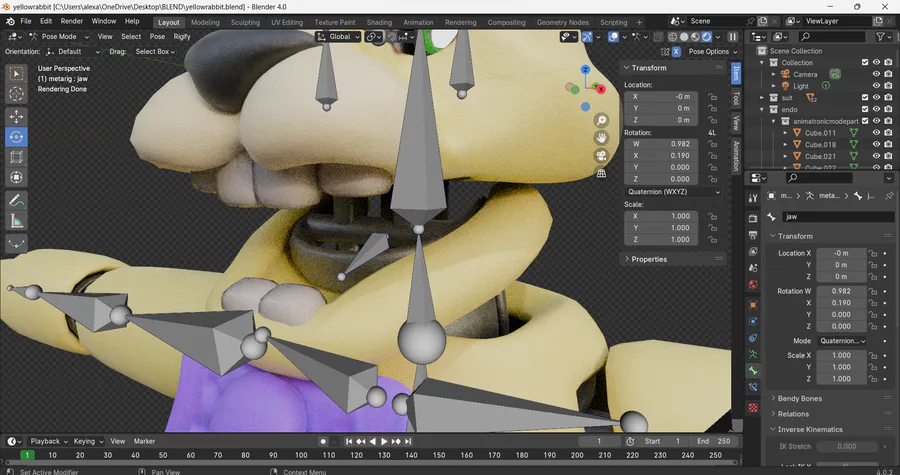Activate the Transform tool in left toolbar
Viewport: 900px width, 475px height.
[16, 177]
